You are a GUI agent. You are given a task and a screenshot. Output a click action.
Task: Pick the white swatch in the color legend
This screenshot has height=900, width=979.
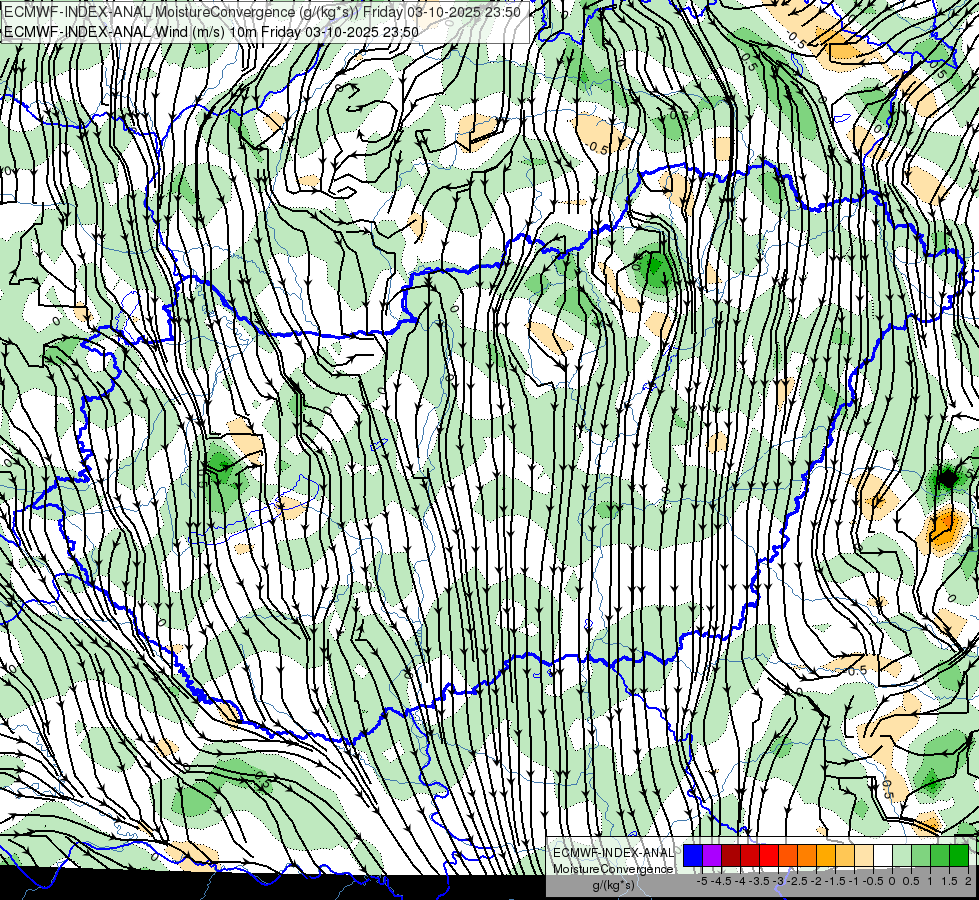click(883, 855)
